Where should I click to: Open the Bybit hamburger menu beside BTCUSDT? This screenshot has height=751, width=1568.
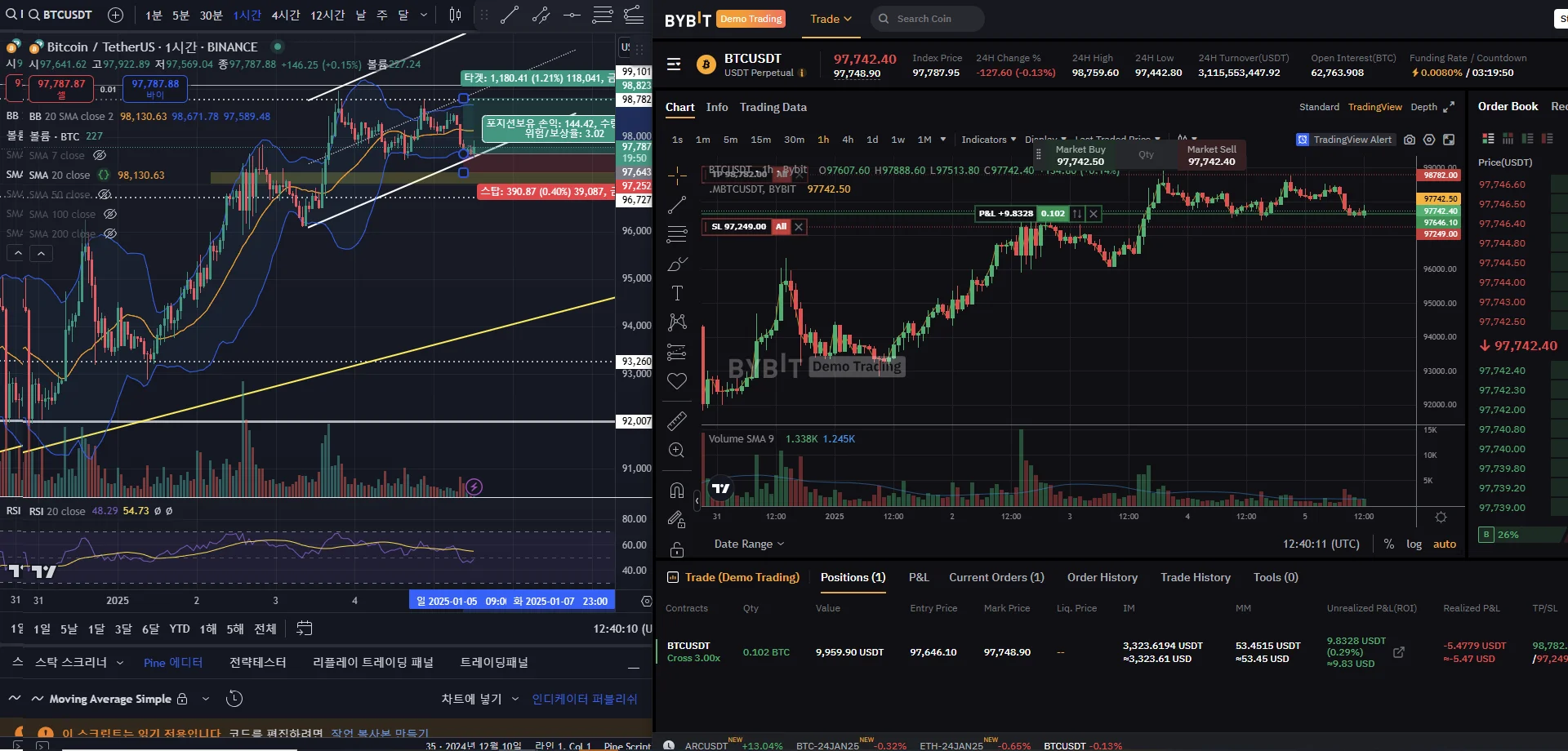[674, 64]
